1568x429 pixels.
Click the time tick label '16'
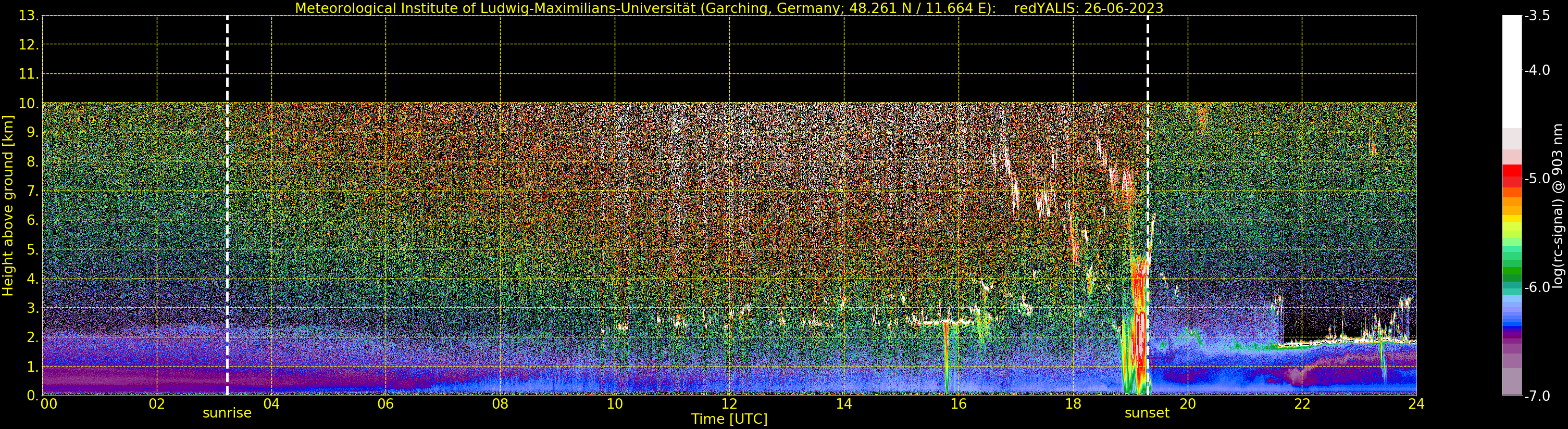[959, 404]
